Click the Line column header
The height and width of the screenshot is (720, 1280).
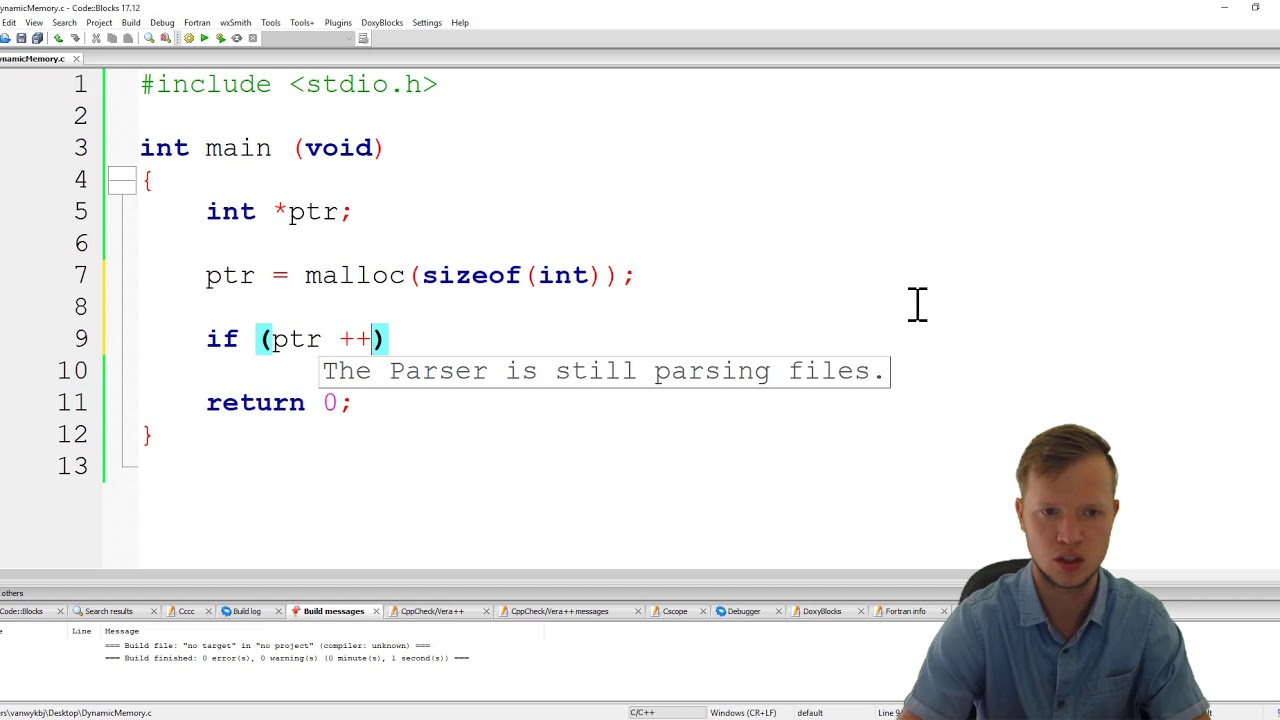coord(82,631)
